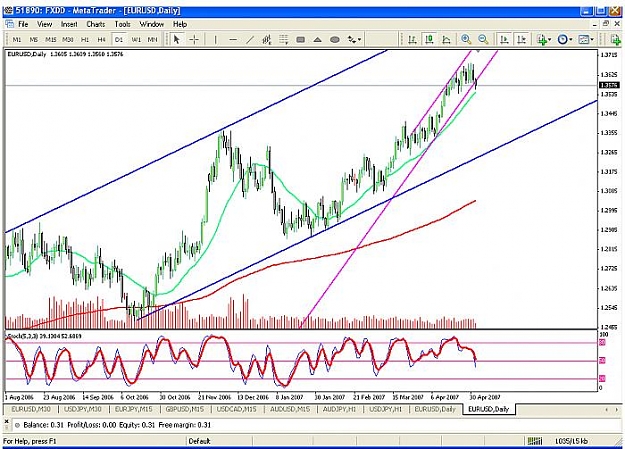Expand the Periods dropdown arrow
625x449 pixels.
pos(571,39)
